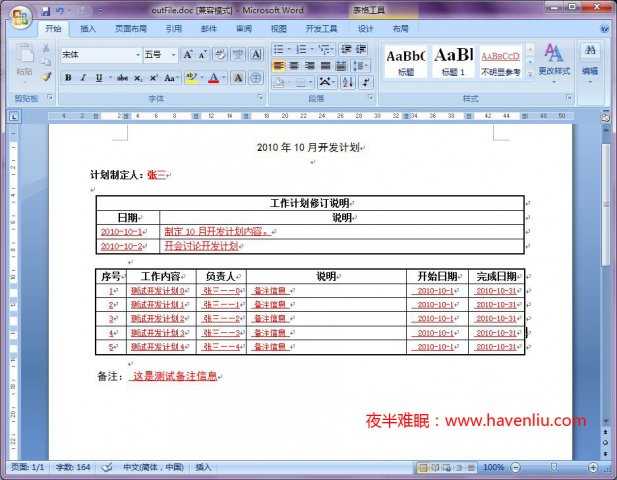Switch to the 邮件 ribbon tab
617x480 pixels.
[x=209, y=29]
